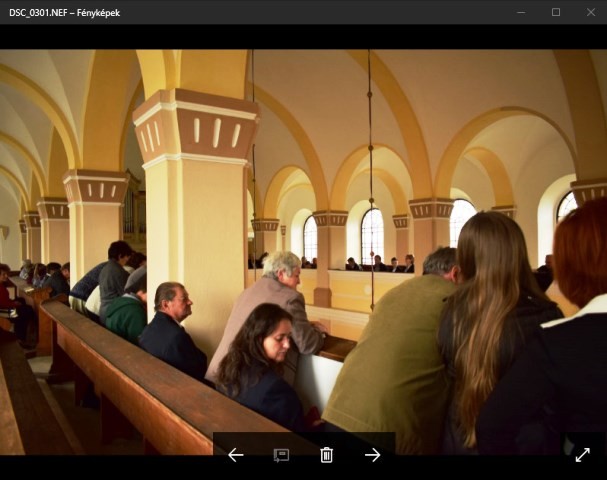Click the wooden pew bench in the foreground
Screen dimensions: 607x480
click(130, 380)
